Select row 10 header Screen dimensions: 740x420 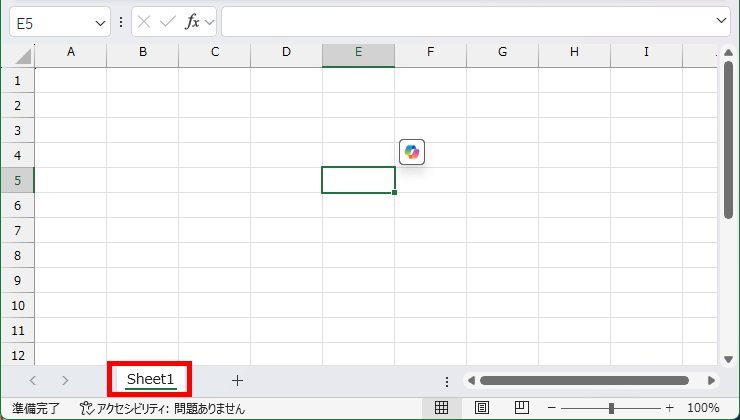(18, 305)
